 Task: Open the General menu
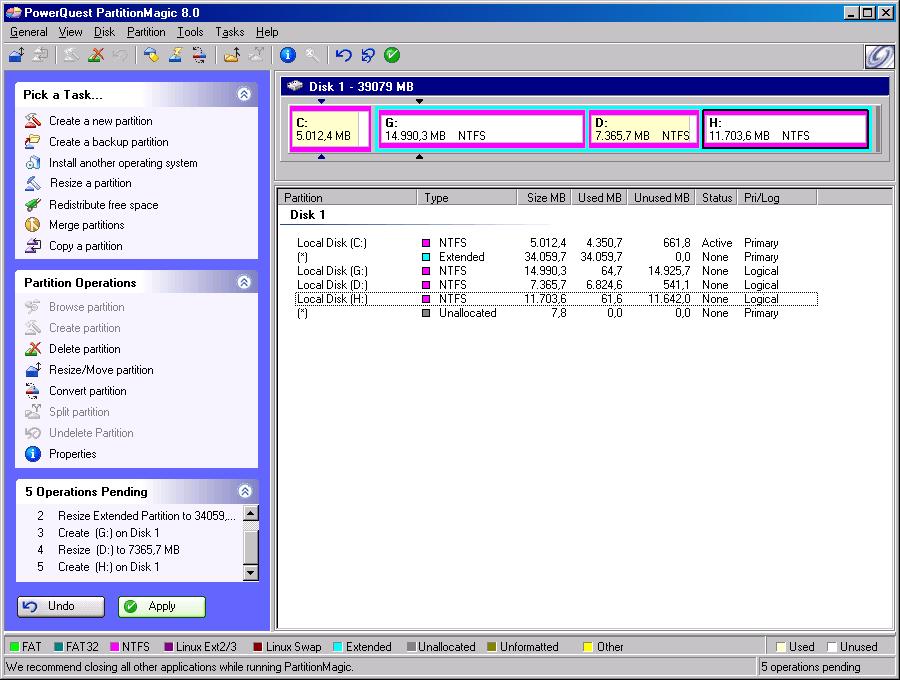coord(29,32)
